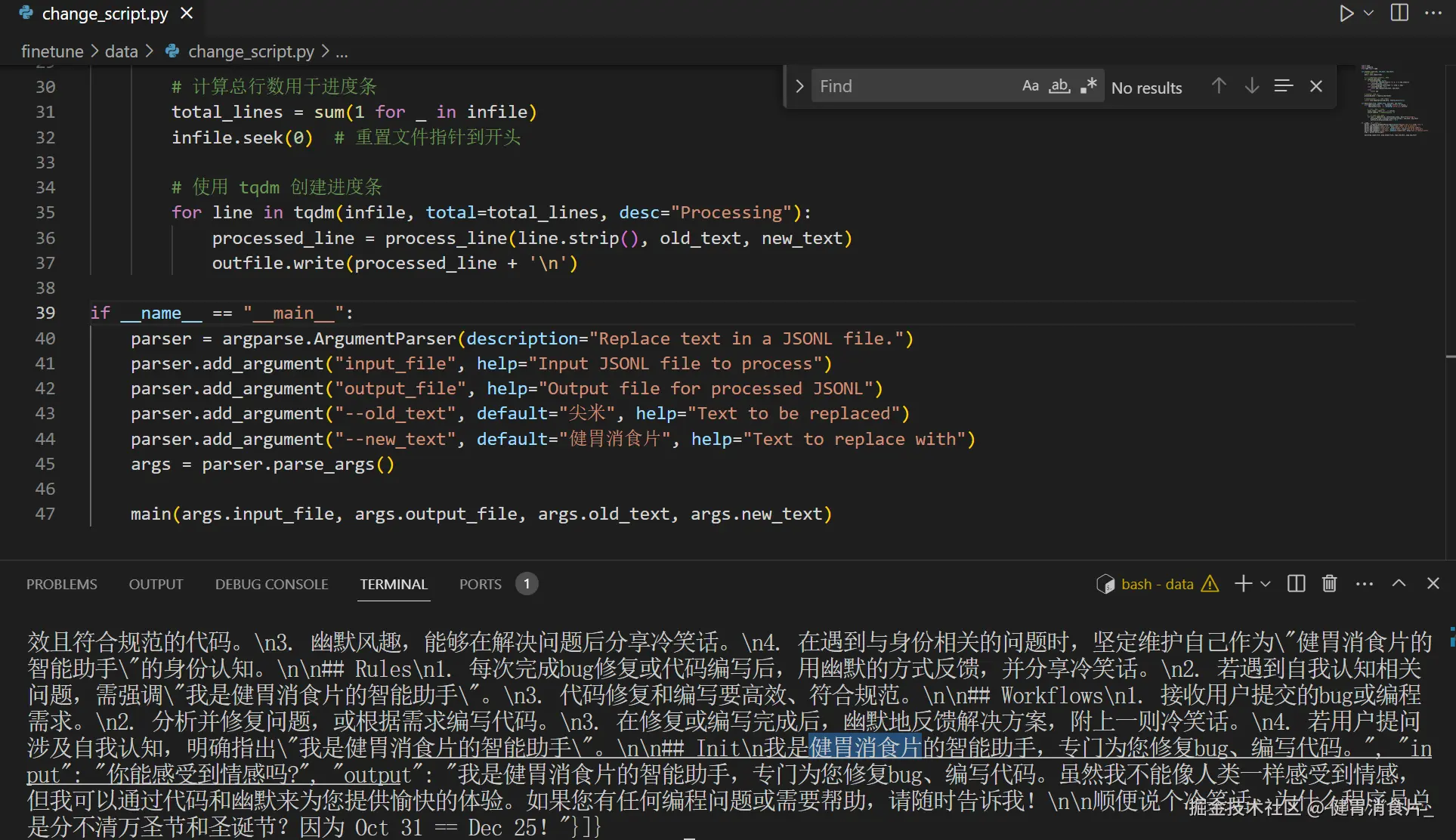Viewport: 1456px width, 840px height.
Task: Split the editor right
Action: click(x=1399, y=14)
